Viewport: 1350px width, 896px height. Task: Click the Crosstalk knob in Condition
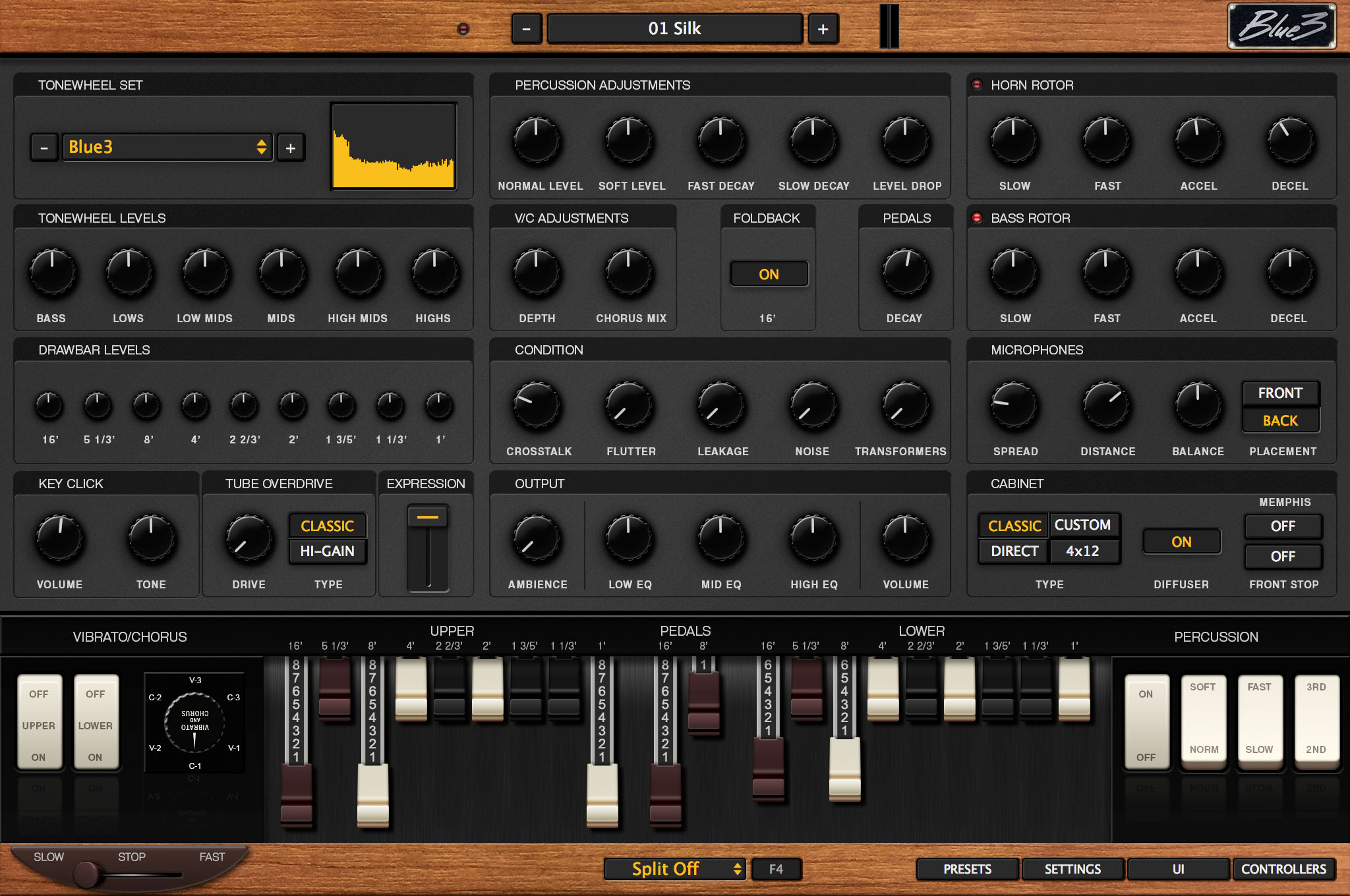[x=537, y=405]
